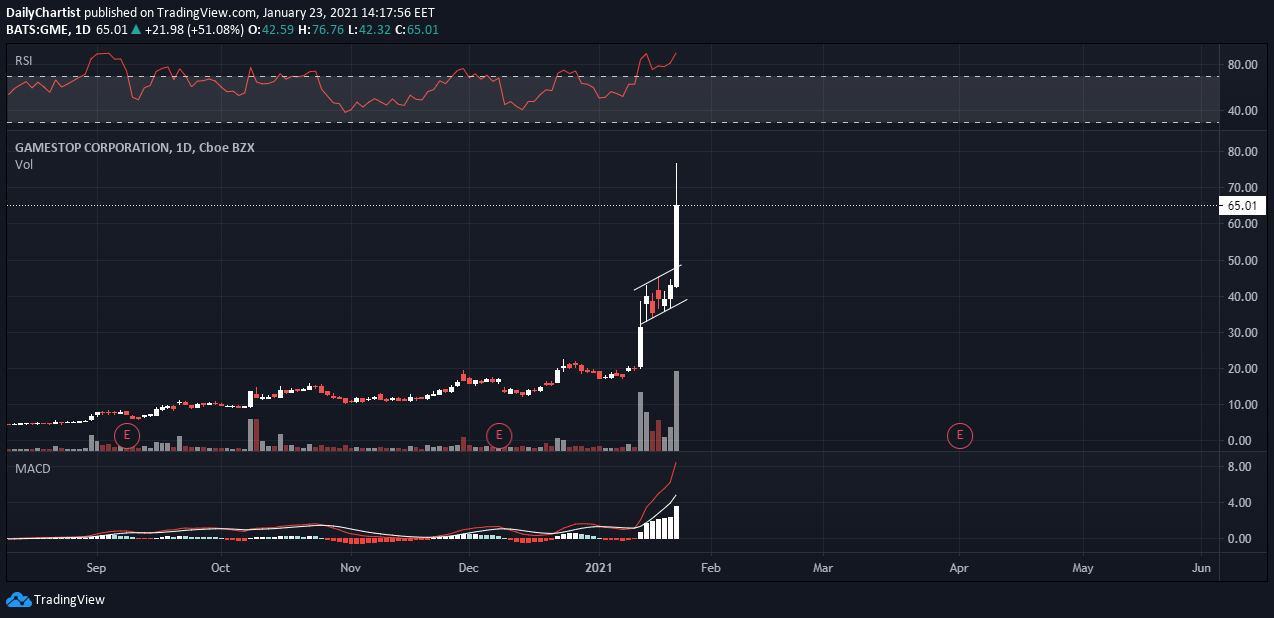The width and height of the screenshot is (1274, 618).
Task: Click the Oct label on time axis
Action: click(221, 568)
